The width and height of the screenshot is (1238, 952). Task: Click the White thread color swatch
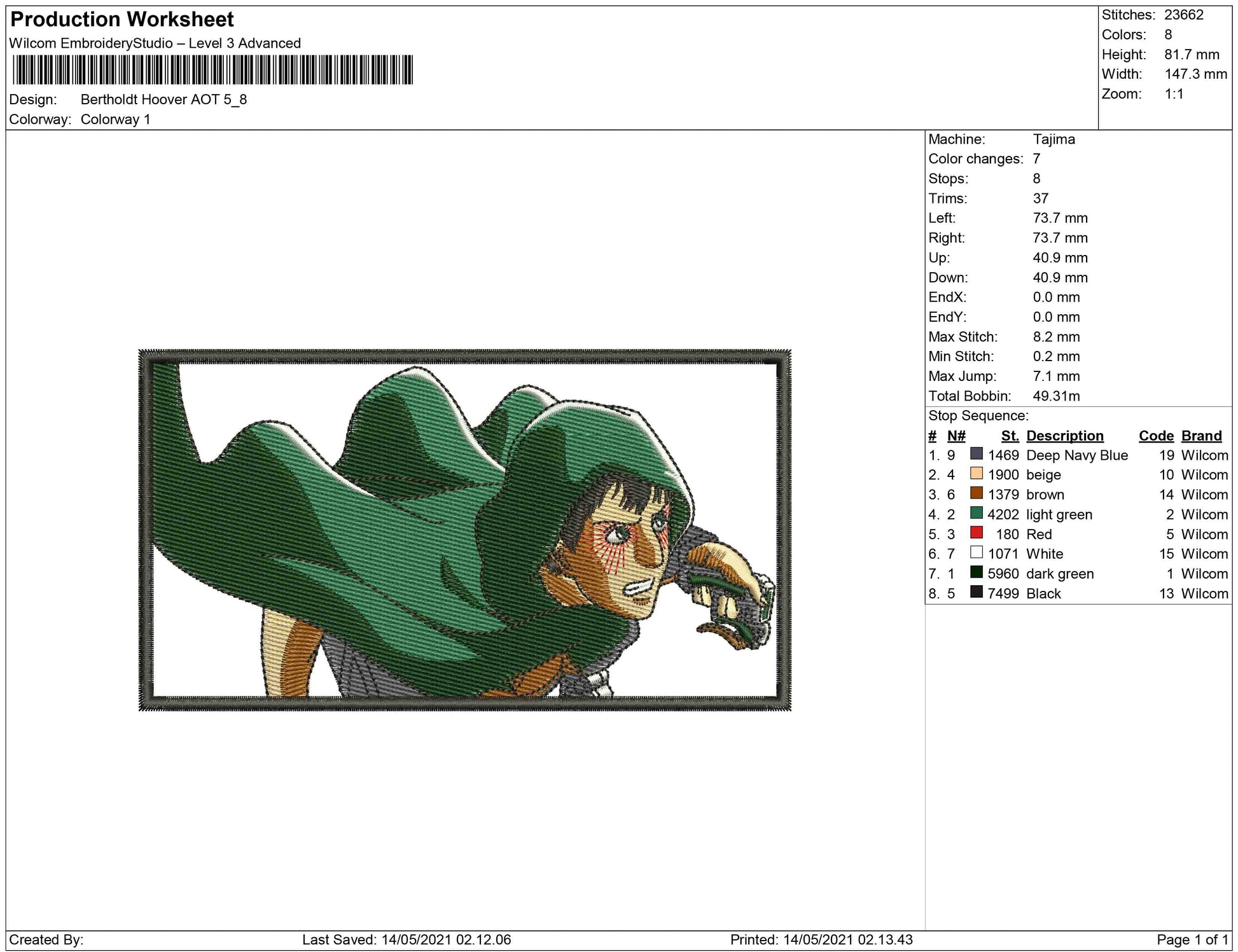click(x=977, y=553)
